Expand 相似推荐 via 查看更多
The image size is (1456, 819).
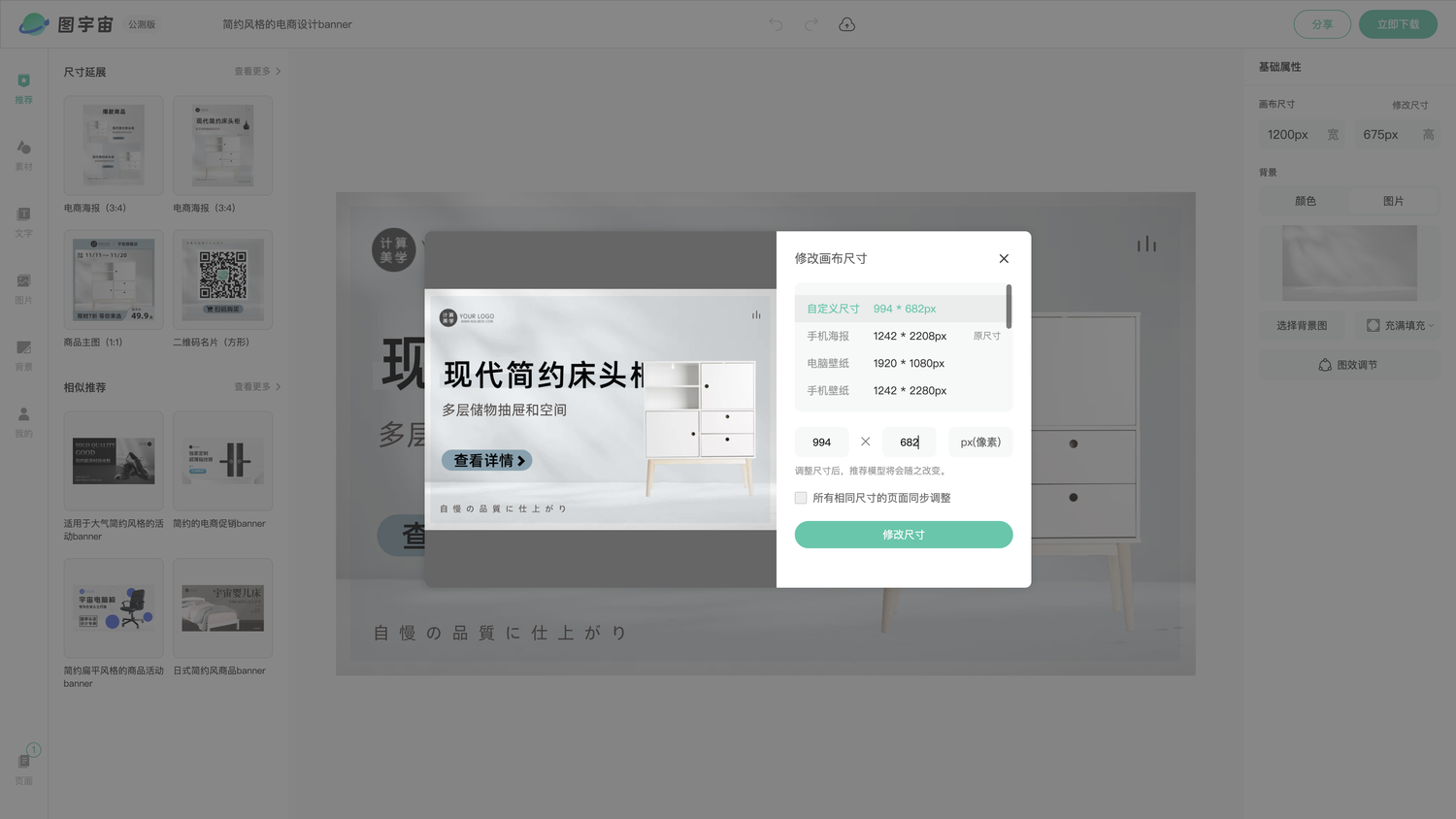point(257,386)
